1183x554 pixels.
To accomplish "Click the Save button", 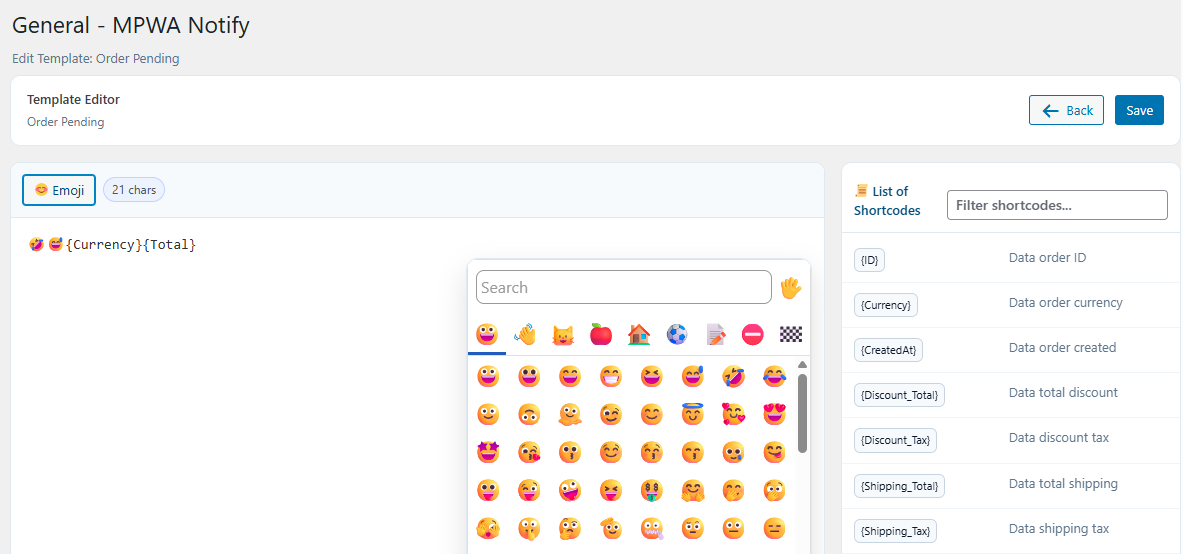I will tap(1139, 110).
